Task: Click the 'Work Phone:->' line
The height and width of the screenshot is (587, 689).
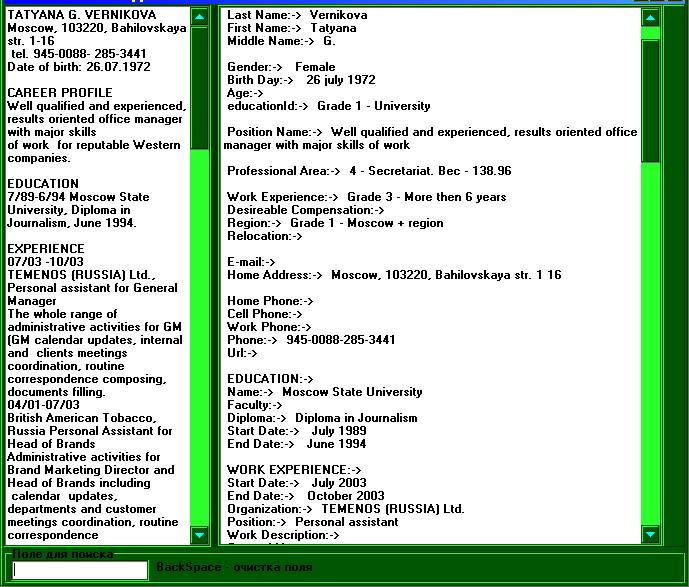Action: [269, 327]
